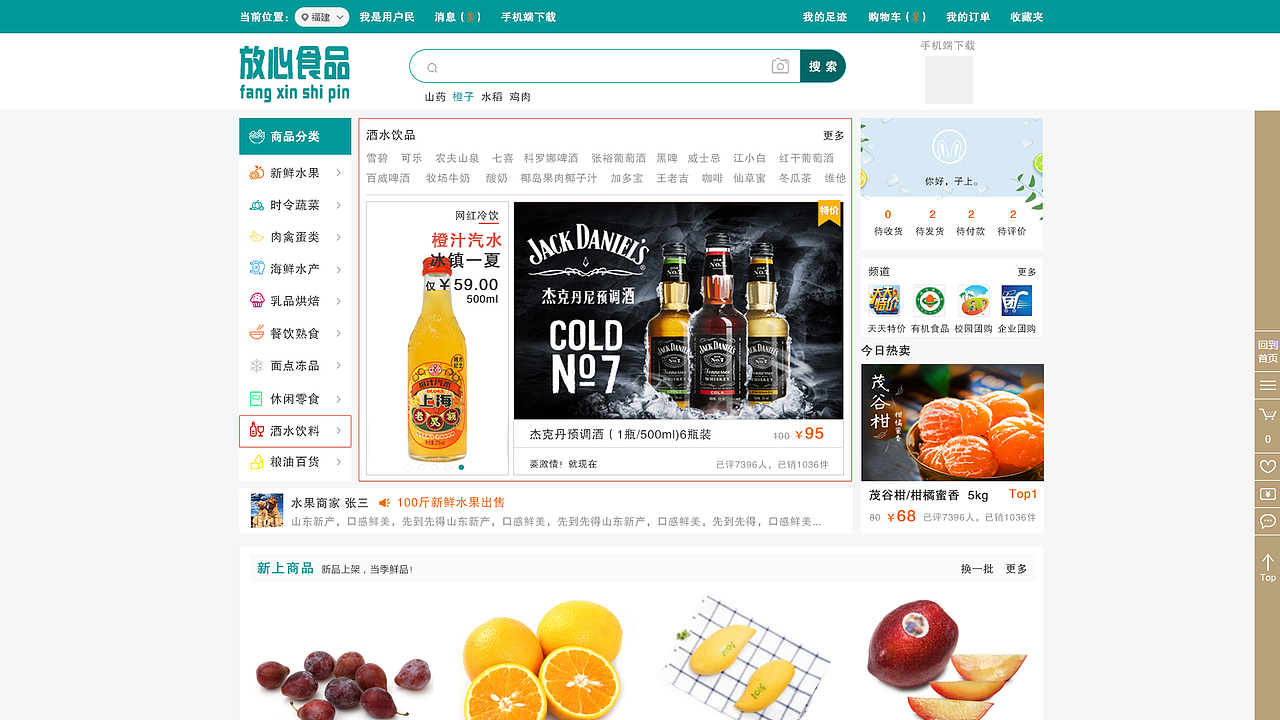1280x720 pixels.
Task: Open 我的订单 in top bar
Action: [x=968, y=17]
